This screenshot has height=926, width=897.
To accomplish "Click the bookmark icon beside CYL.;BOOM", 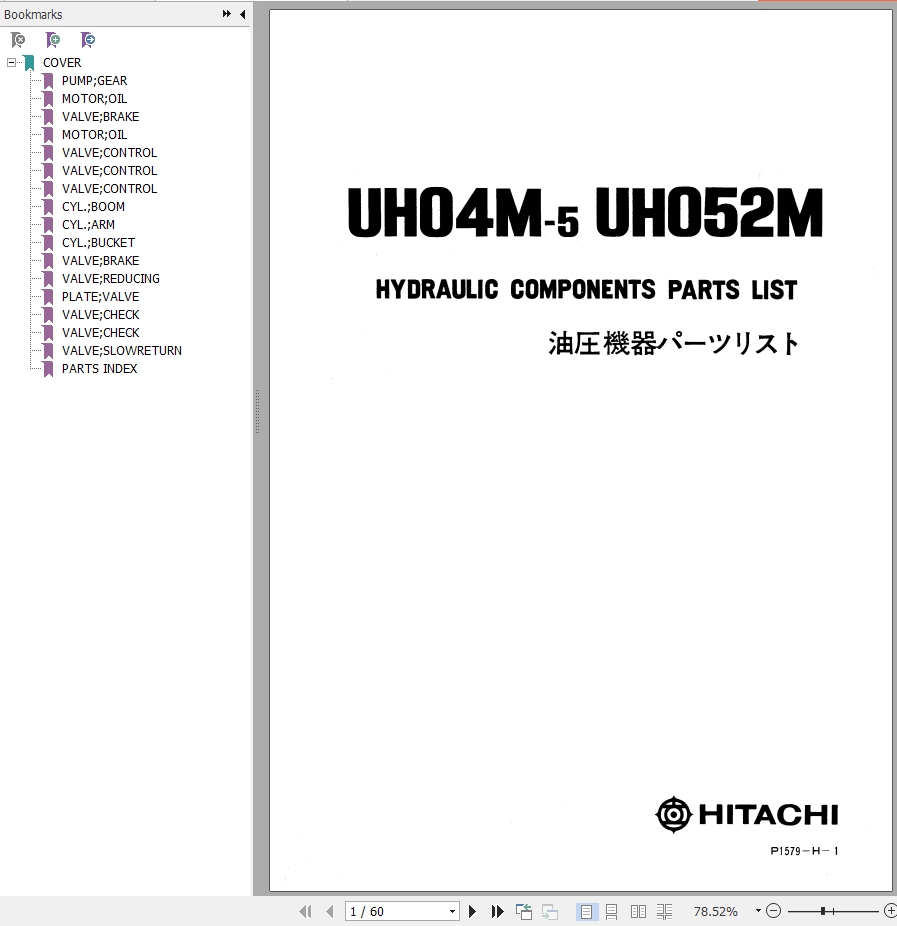I will (48, 207).
